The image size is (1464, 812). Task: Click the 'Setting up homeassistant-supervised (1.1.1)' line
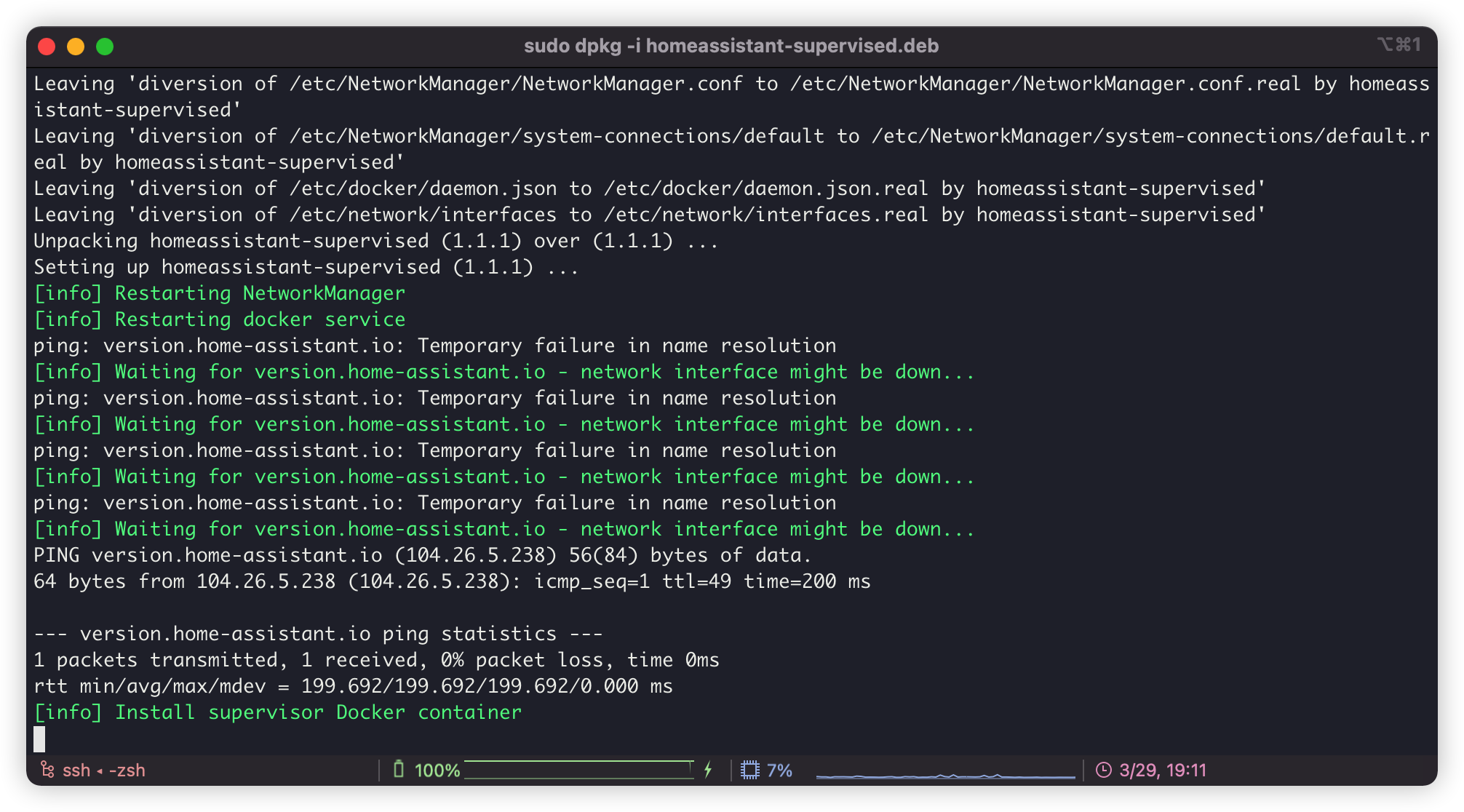click(306, 267)
